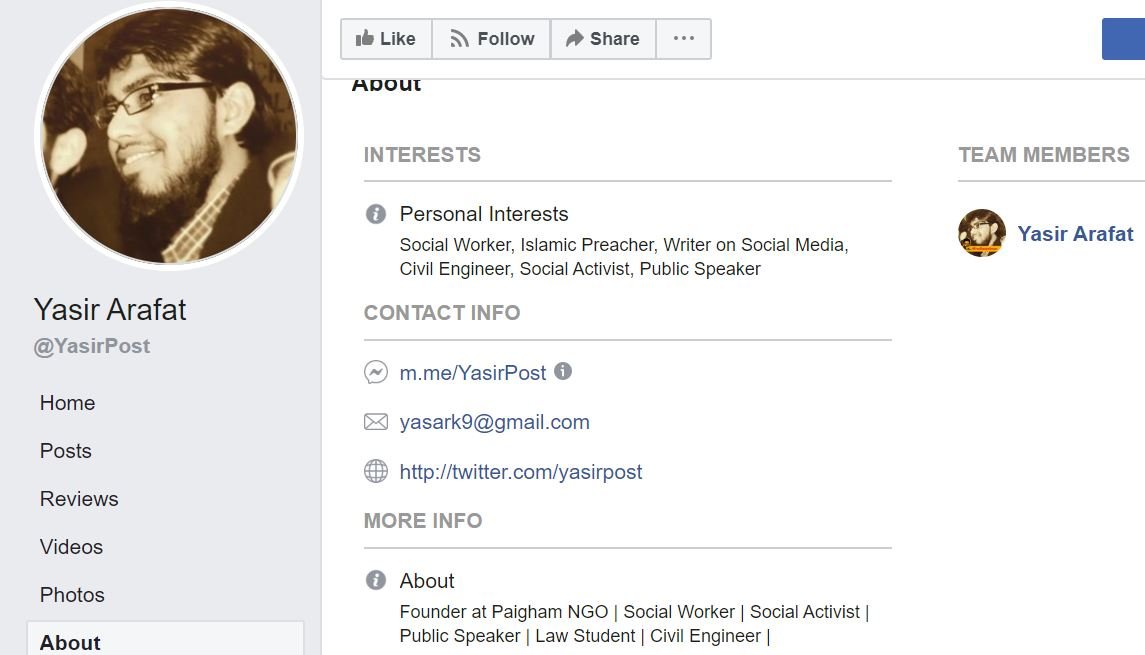The image size is (1145, 655).
Task: Open the twitter.com/yasirpost link
Action: [520, 472]
